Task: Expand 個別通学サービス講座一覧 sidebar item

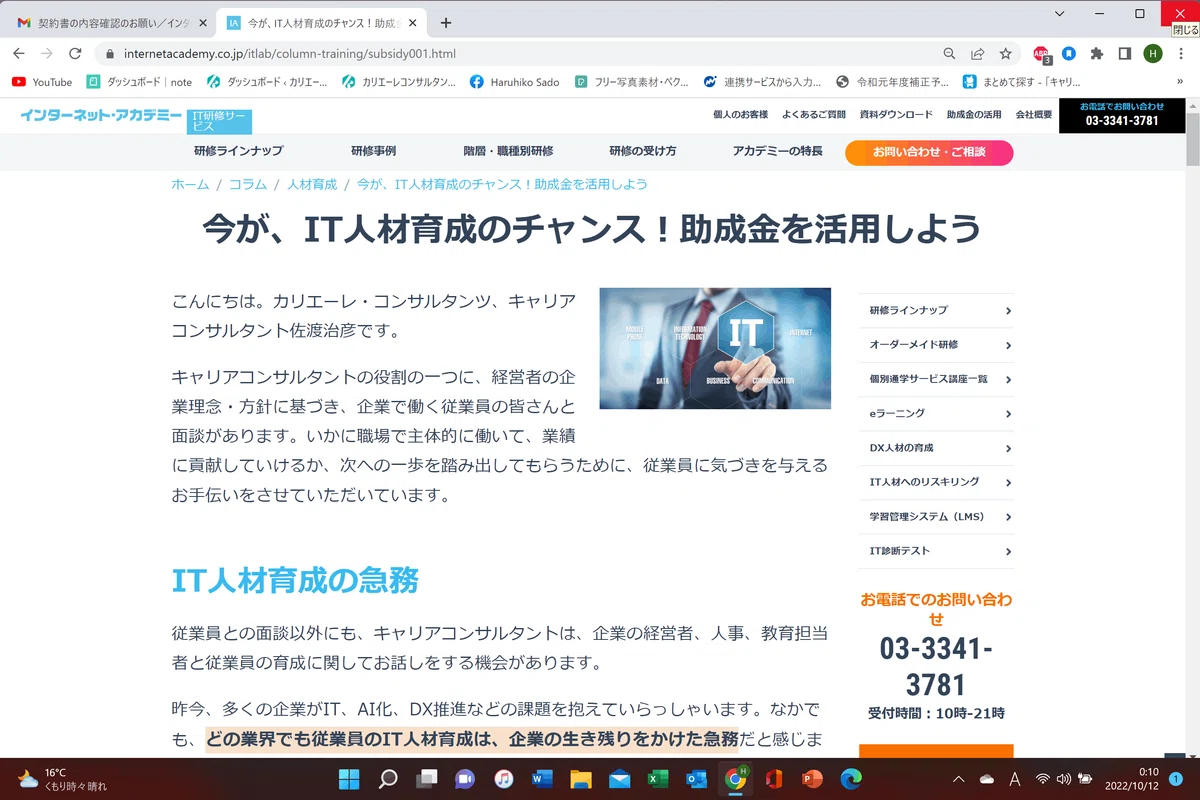Action: [x=936, y=379]
